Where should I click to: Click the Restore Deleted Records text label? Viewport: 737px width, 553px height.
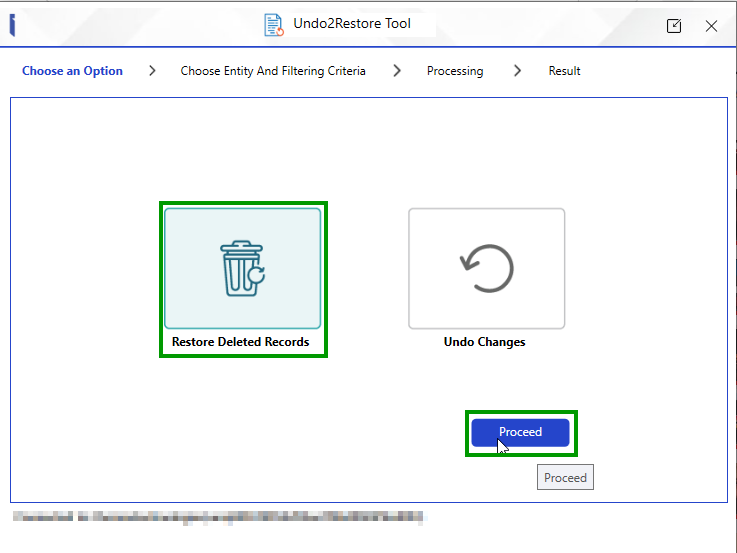(x=241, y=342)
